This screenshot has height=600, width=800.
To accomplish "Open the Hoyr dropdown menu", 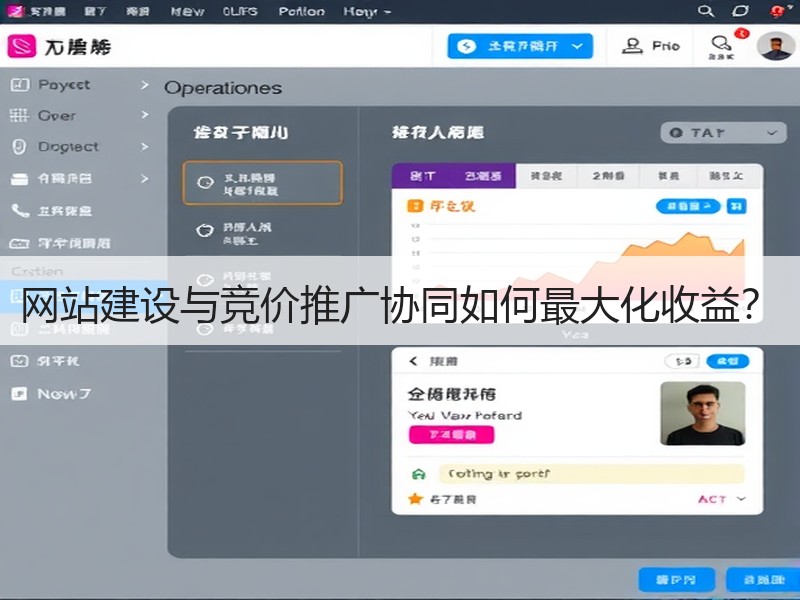I will (x=367, y=11).
